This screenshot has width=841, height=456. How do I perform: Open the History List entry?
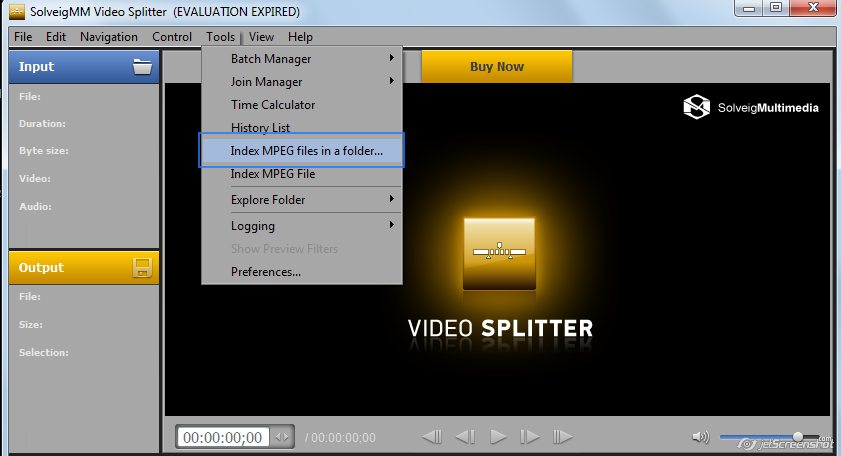point(302,127)
